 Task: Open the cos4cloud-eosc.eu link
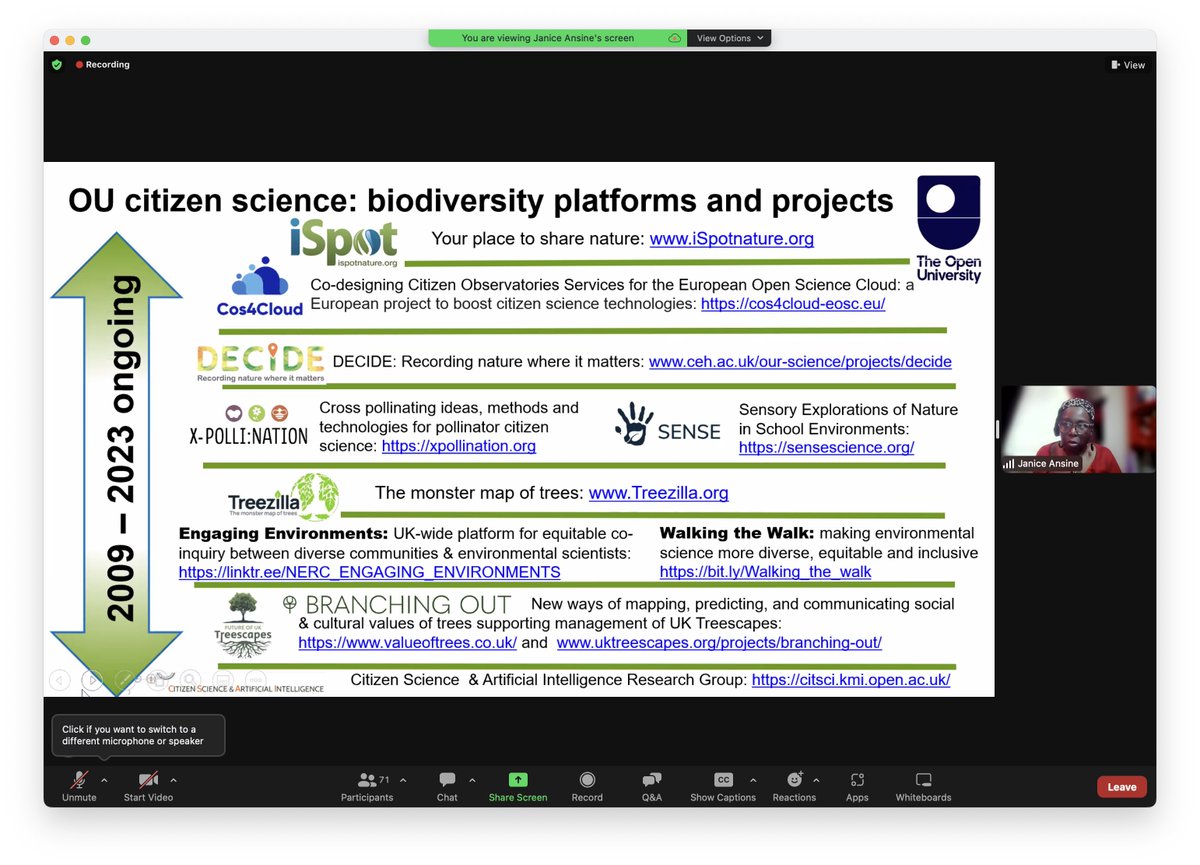(x=793, y=303)
